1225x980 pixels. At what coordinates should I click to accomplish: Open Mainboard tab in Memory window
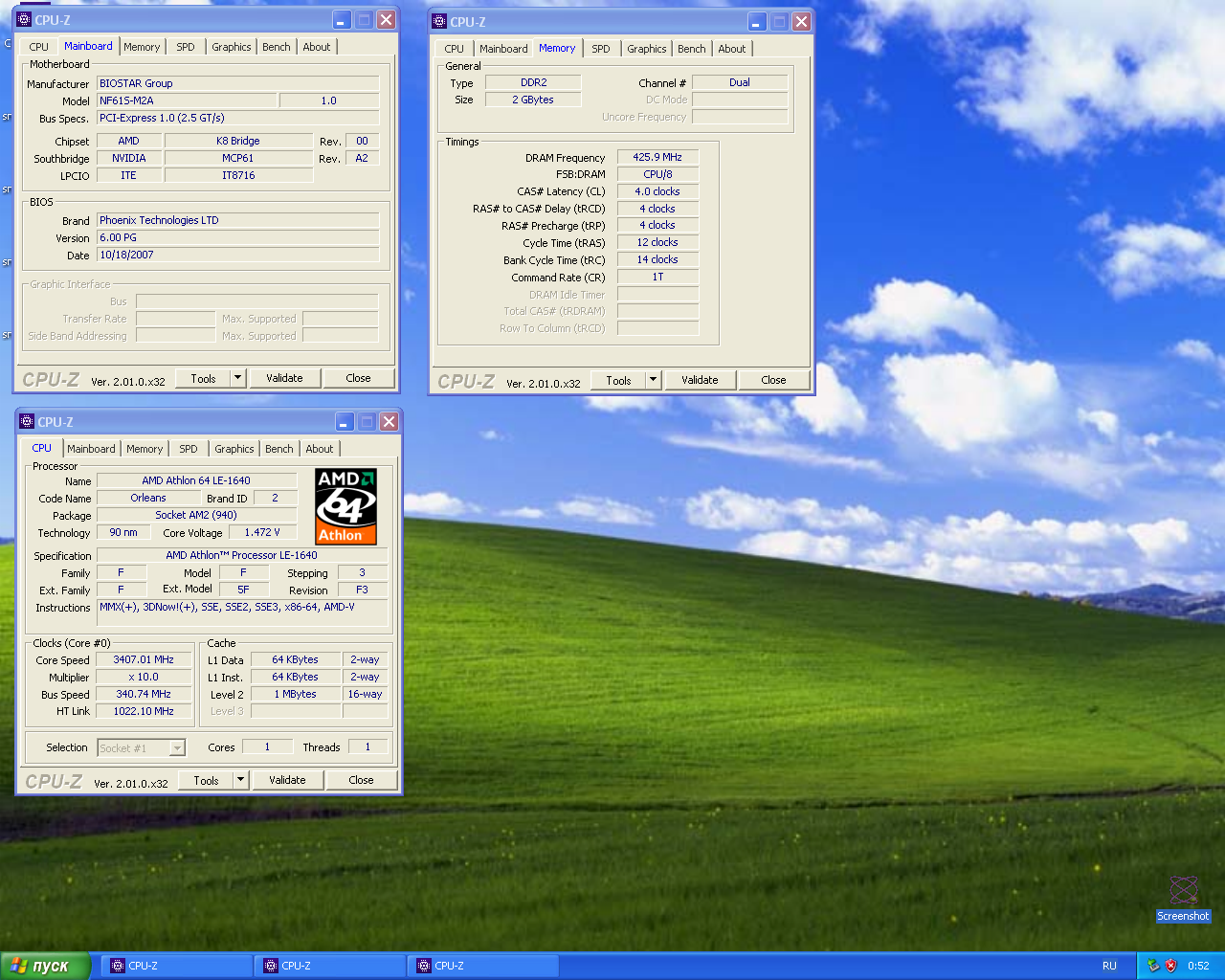click(x=503, y=49)
